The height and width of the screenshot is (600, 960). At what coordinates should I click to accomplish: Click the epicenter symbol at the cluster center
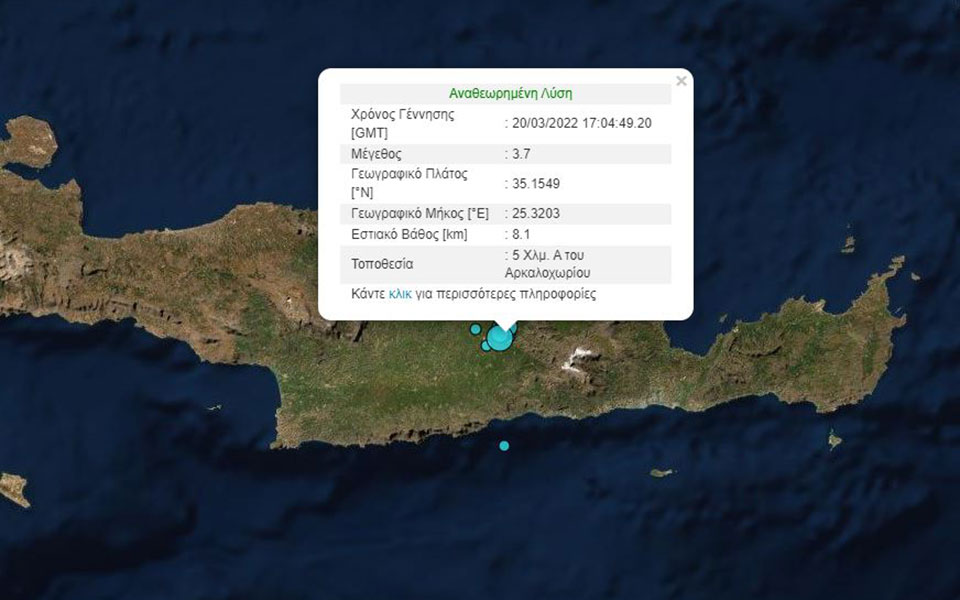tap(500, 337)
